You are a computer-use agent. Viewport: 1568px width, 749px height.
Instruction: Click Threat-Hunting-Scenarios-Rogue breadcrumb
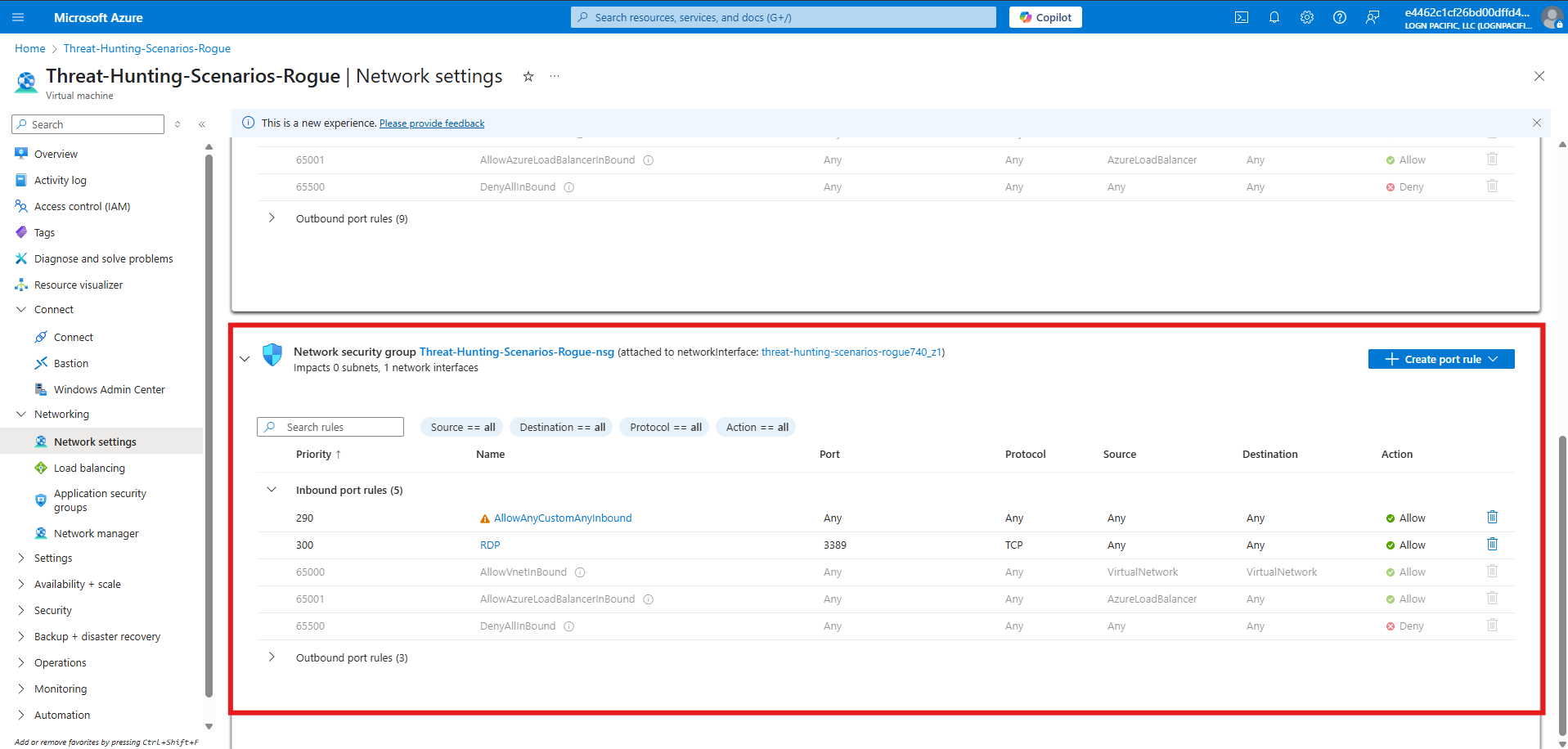147,48
